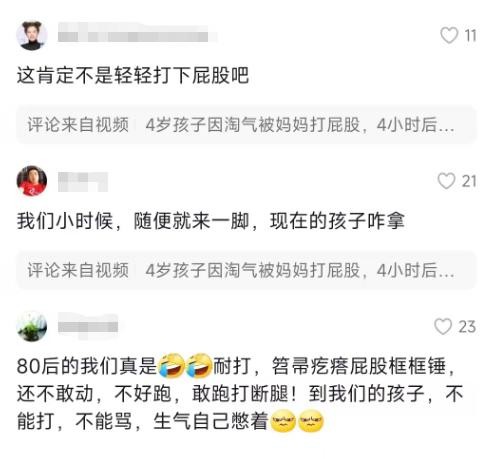Open source video link under second comment
This screenshot has width=492, height=459.
point(246,270)
